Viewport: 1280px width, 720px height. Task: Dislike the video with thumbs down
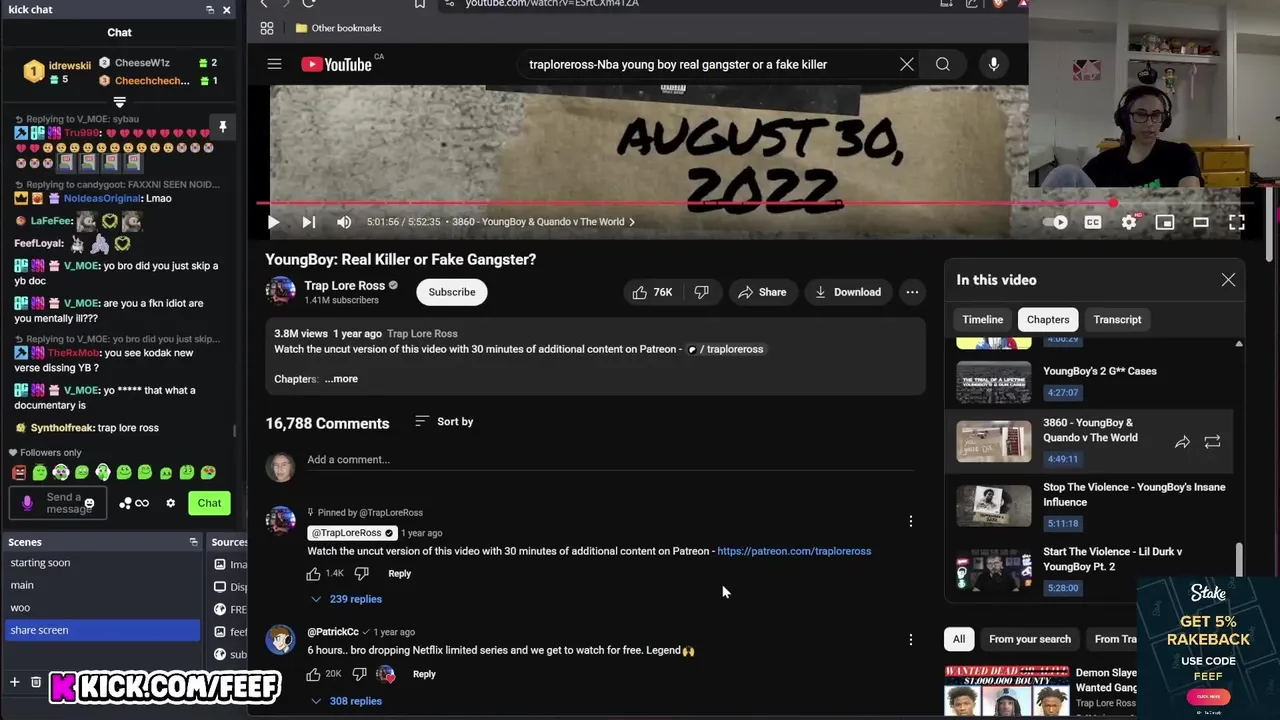(702, 292)
